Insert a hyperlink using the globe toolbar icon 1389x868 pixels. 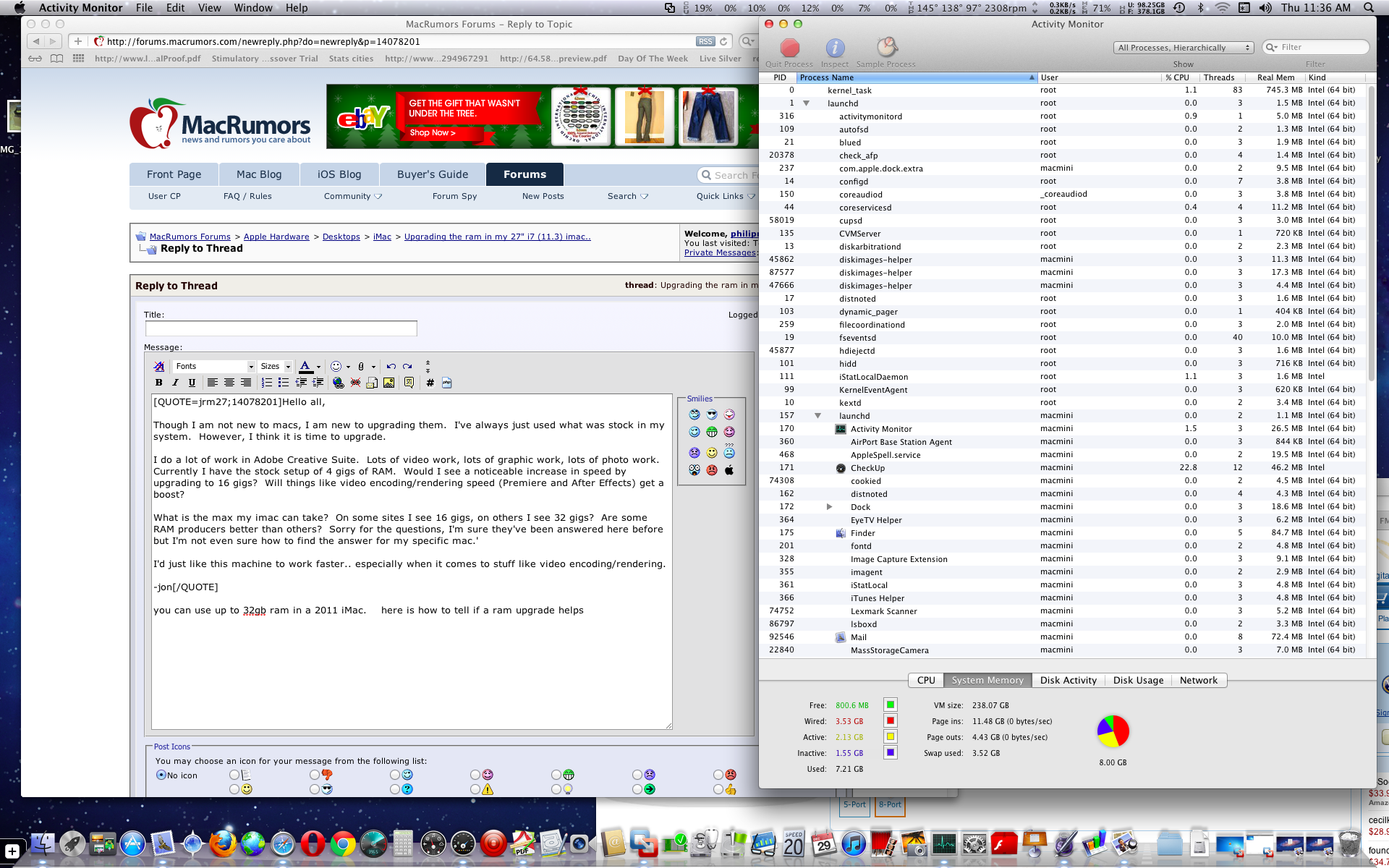338,383
